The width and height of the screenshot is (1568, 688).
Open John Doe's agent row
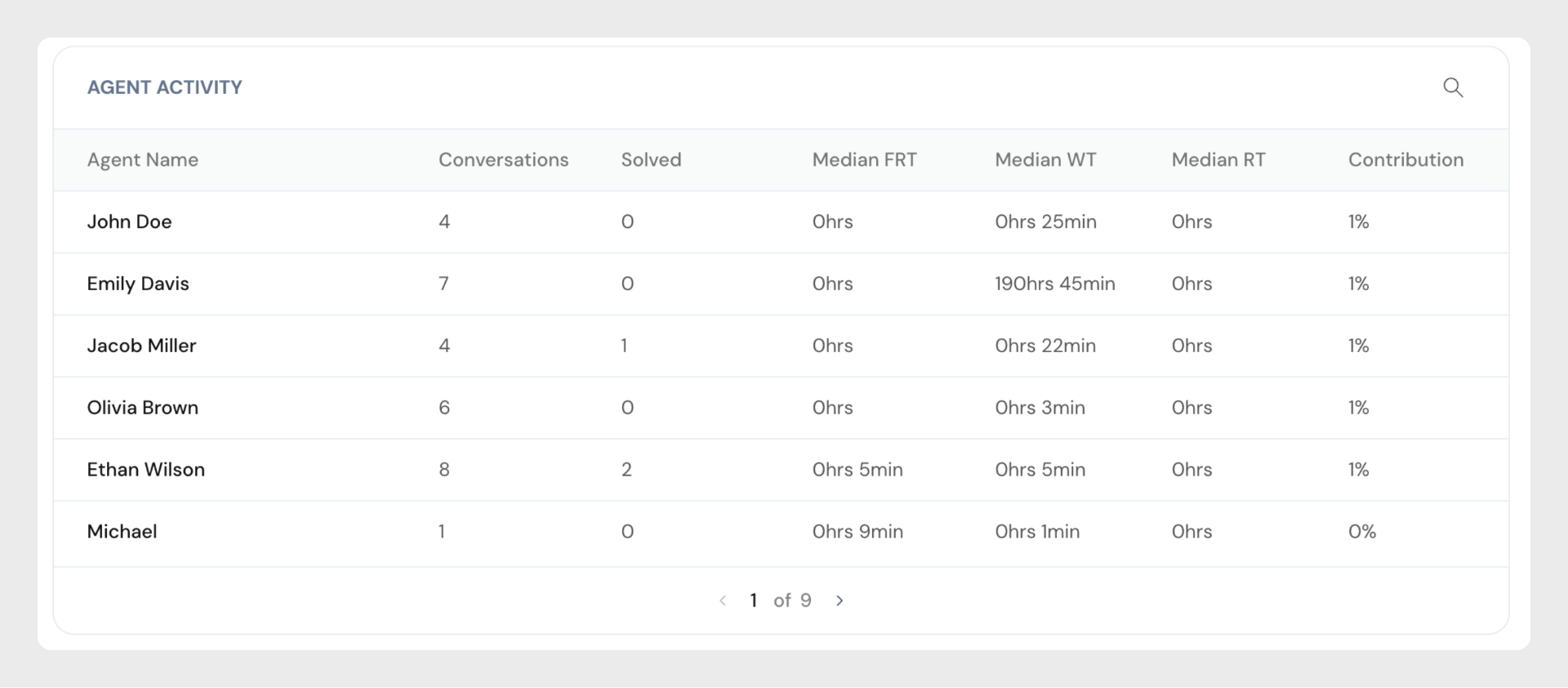click(x=129, y=221)
